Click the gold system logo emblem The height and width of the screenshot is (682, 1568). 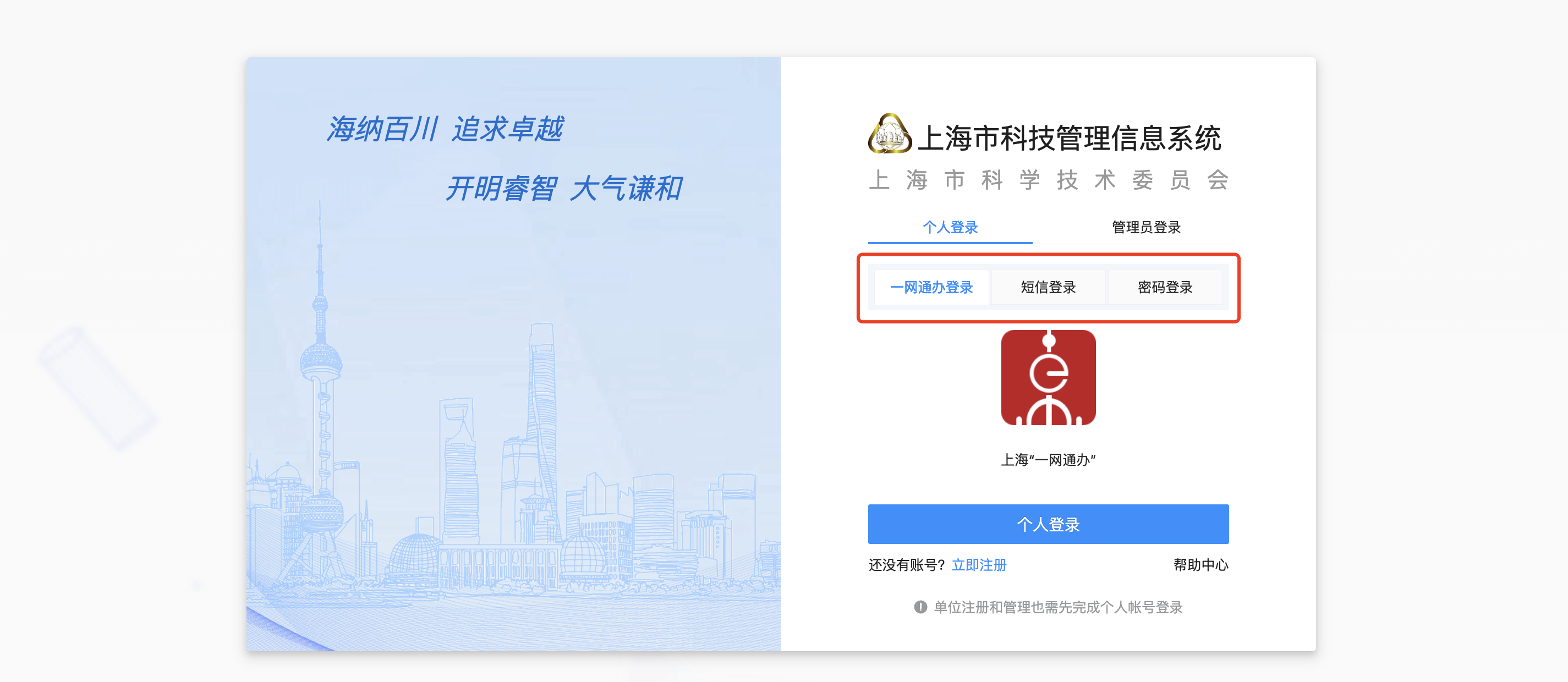889,133
